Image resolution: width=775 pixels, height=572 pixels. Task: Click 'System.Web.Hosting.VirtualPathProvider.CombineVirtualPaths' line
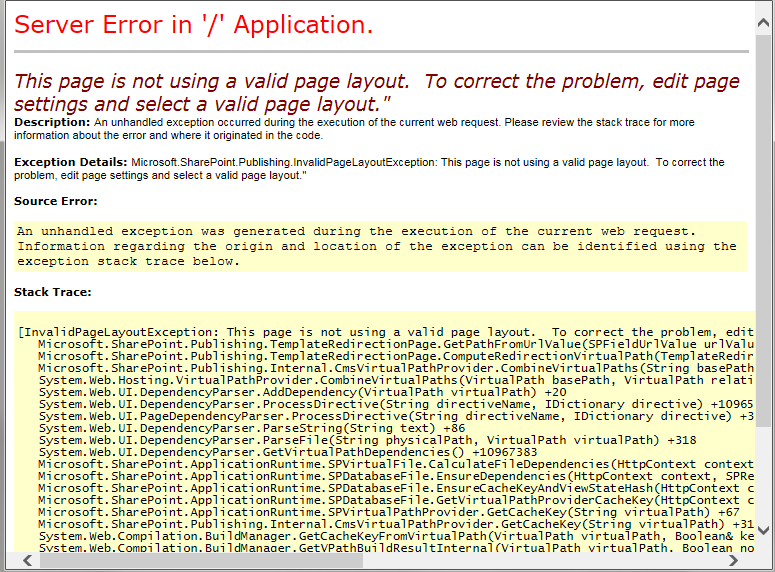(396, 380)
